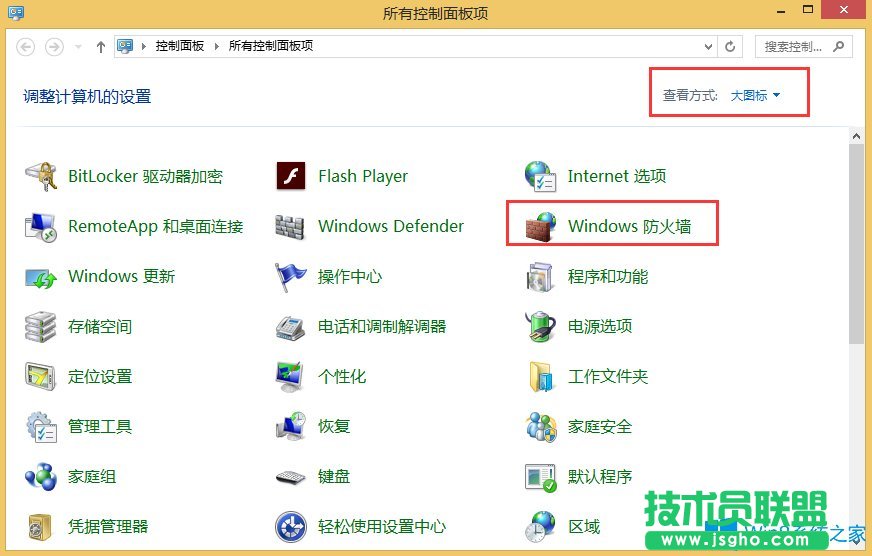The image size is (872, 556).
Task: Open the 定位设置 map icon
Action: [41, 376]
